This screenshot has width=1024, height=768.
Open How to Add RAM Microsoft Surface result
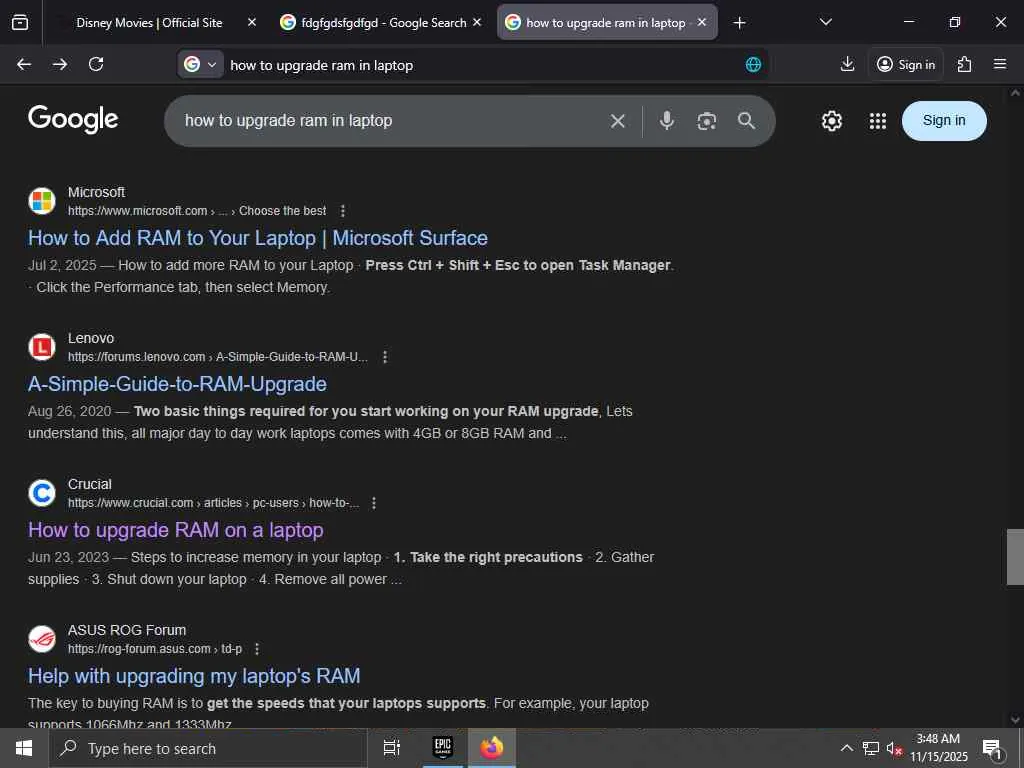(258, 238)
